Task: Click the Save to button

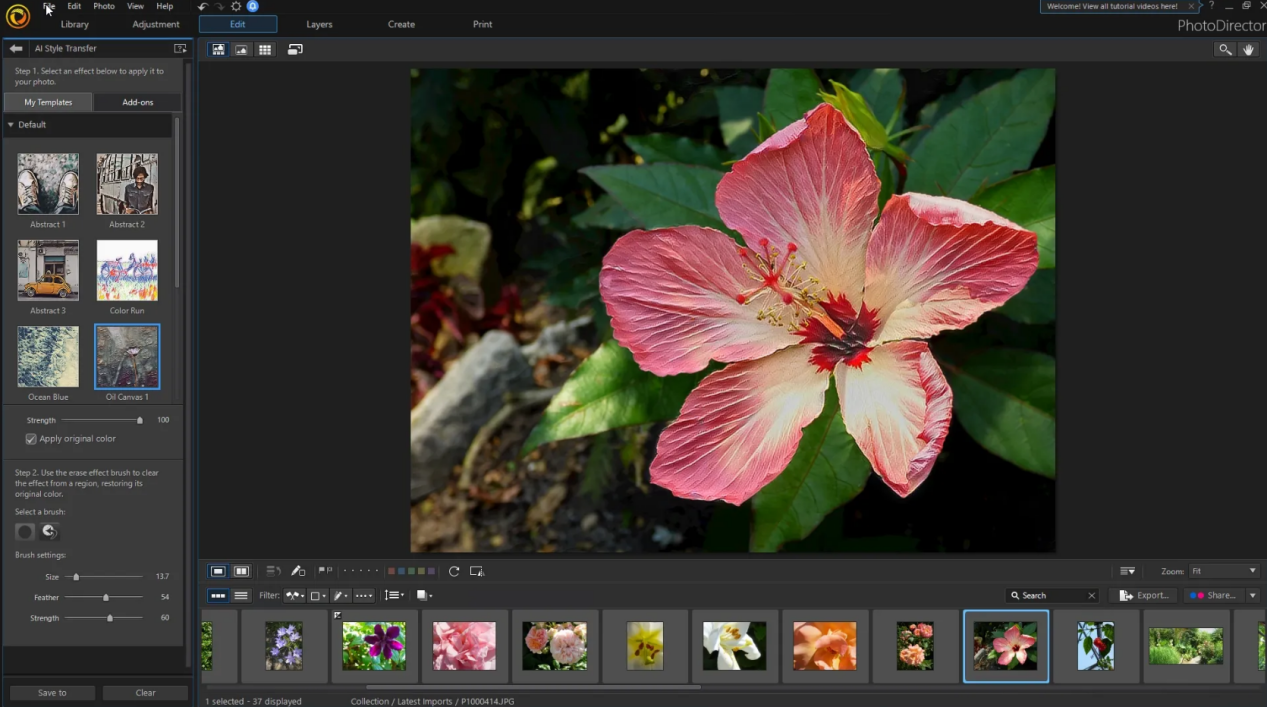Action: [x=52, y=692]
